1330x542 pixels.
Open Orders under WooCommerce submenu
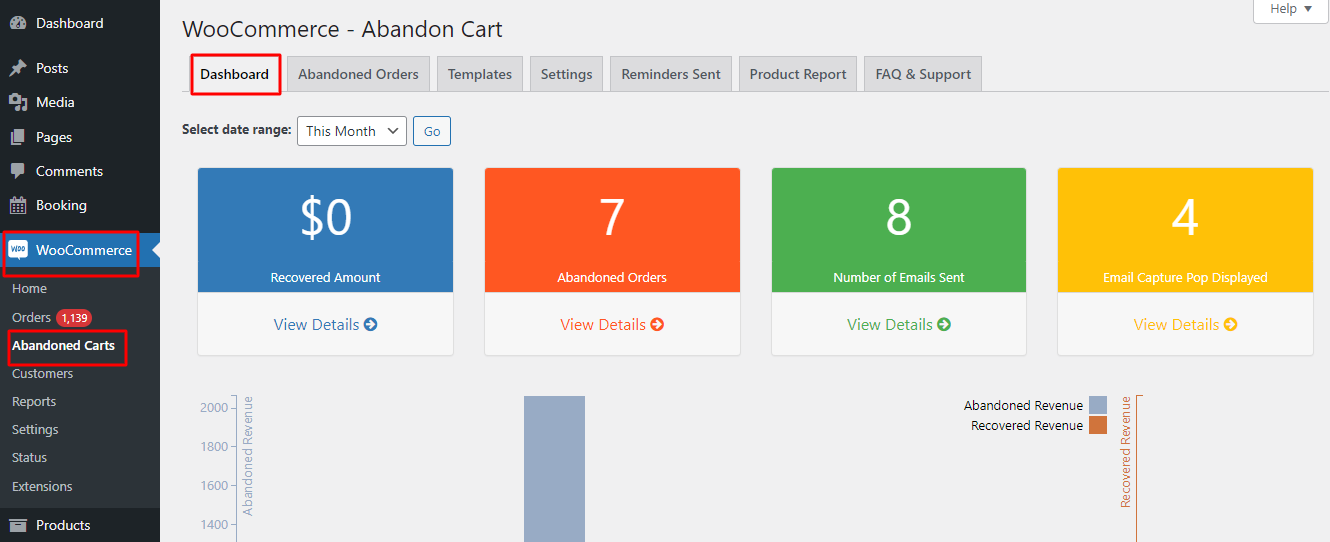[31, 317]
